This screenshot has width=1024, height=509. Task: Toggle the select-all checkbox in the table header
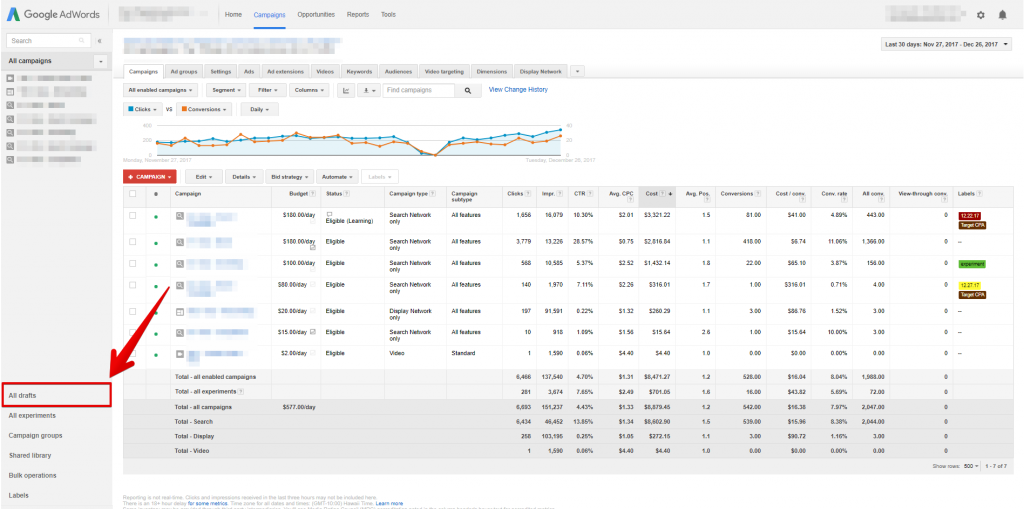pyautogui.click(x=133, y=193)
